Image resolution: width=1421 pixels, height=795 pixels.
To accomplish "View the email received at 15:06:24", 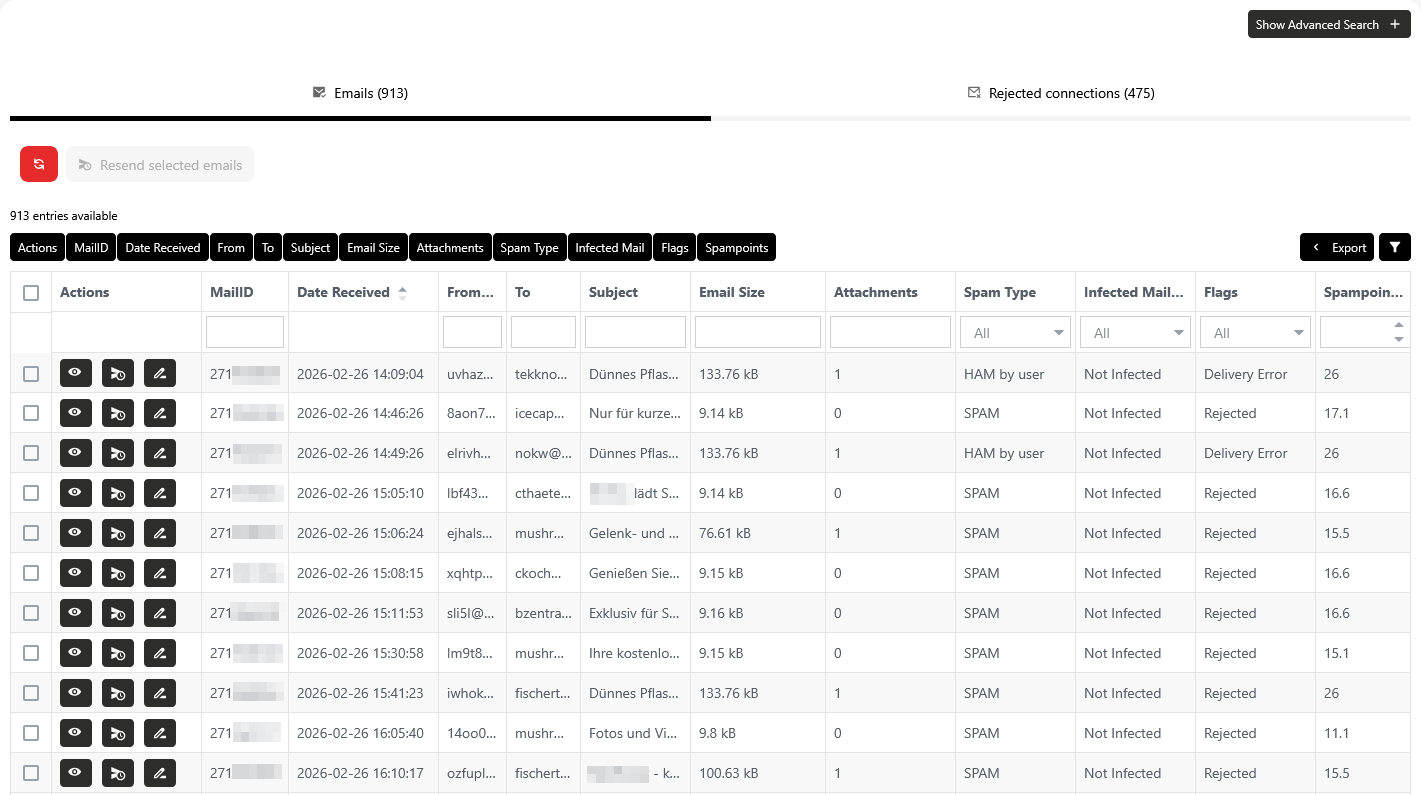I will 75,533.
